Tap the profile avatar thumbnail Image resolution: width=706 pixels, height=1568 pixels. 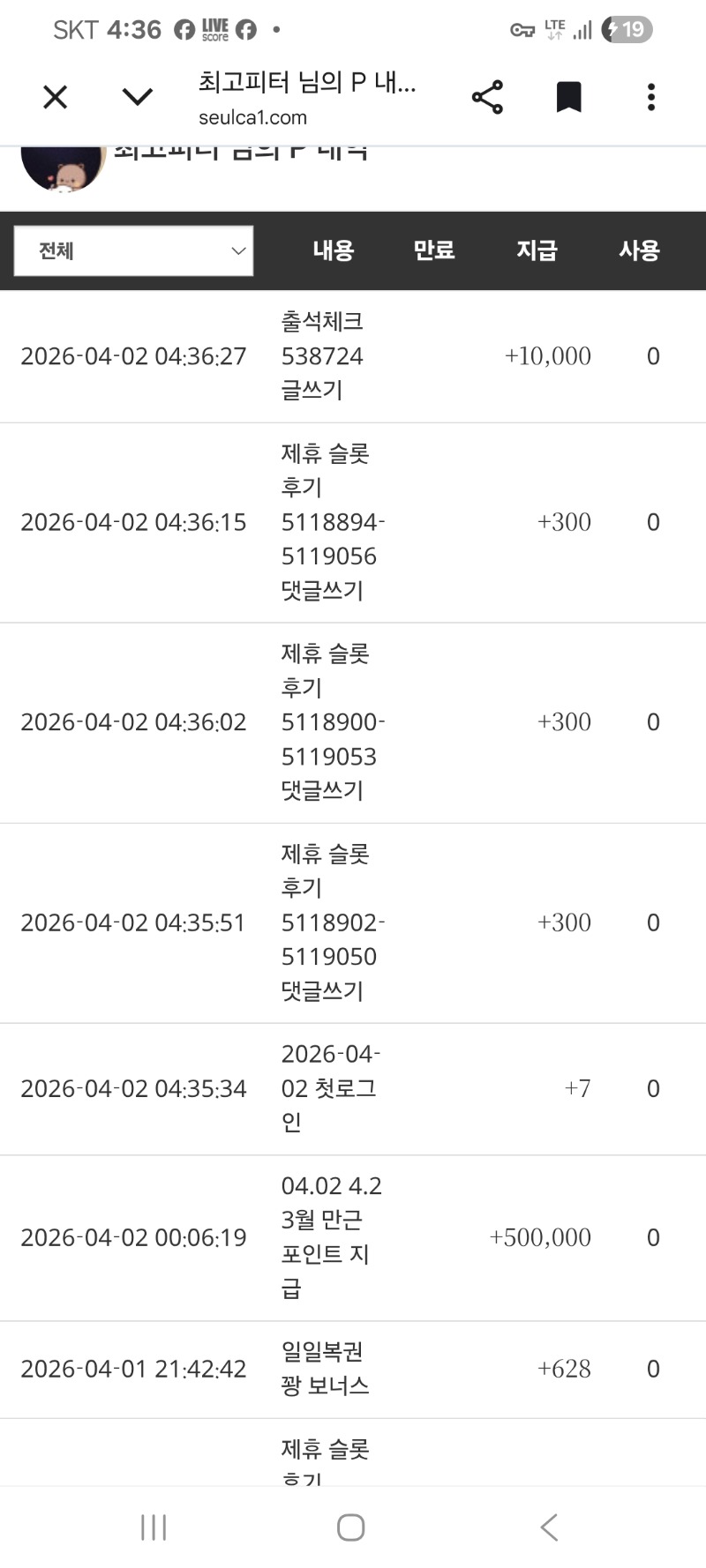click(63, 169)
